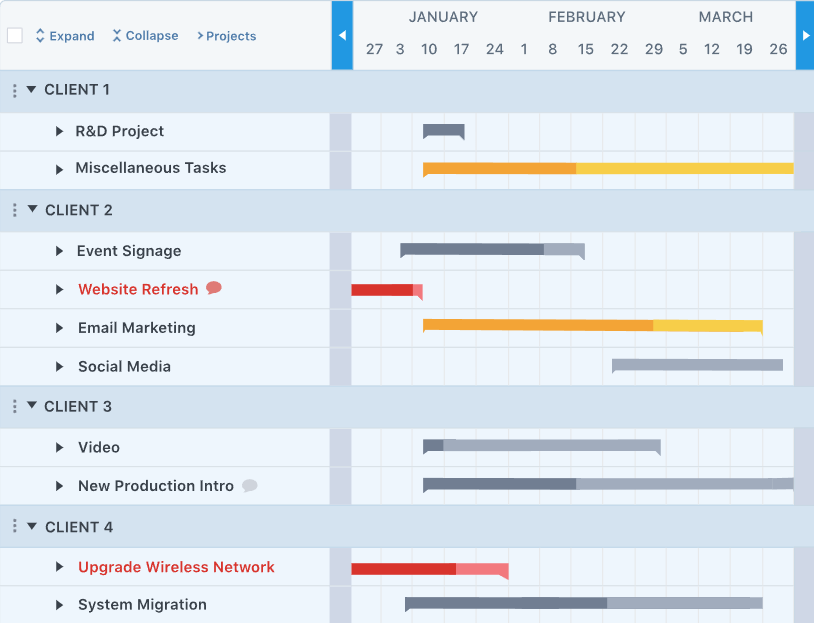This screenshot has width=814, height=623.
Task: Click the Collapse all button
Action: (x=145, y=36)
